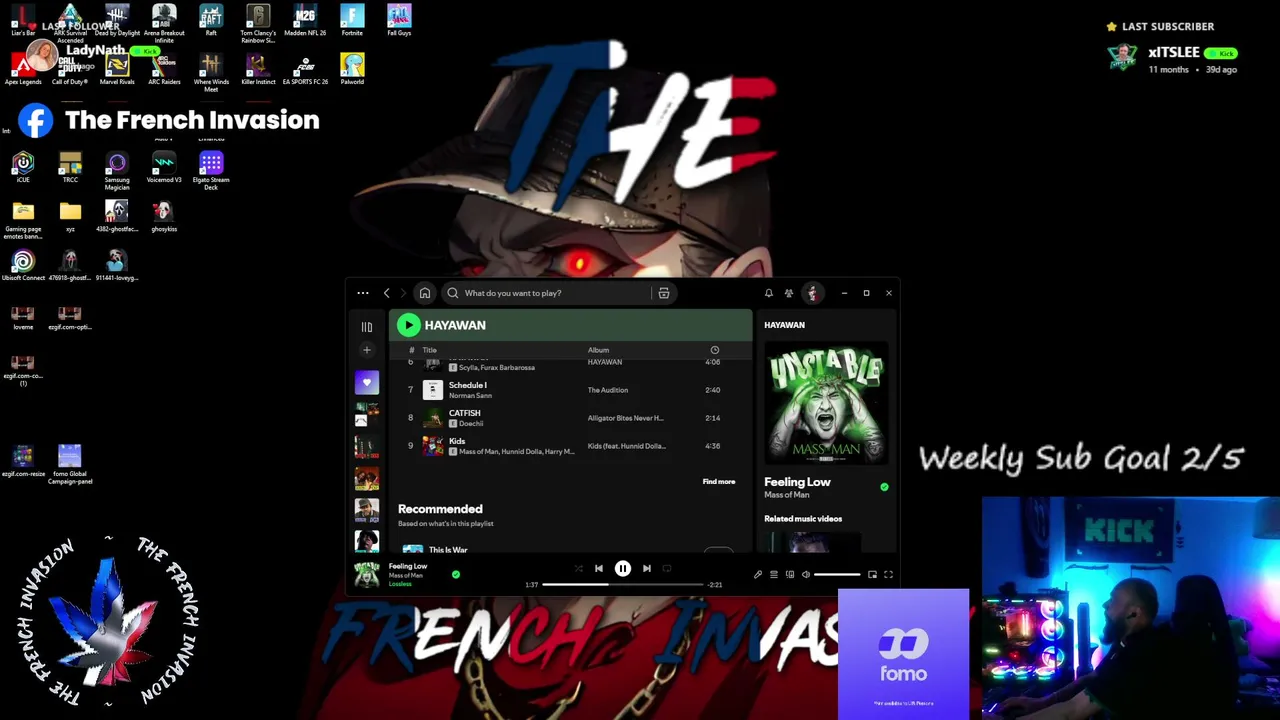Go forward in Spotify navigation
Viewport: 1280px width, 720px height.
click(403, 293)
